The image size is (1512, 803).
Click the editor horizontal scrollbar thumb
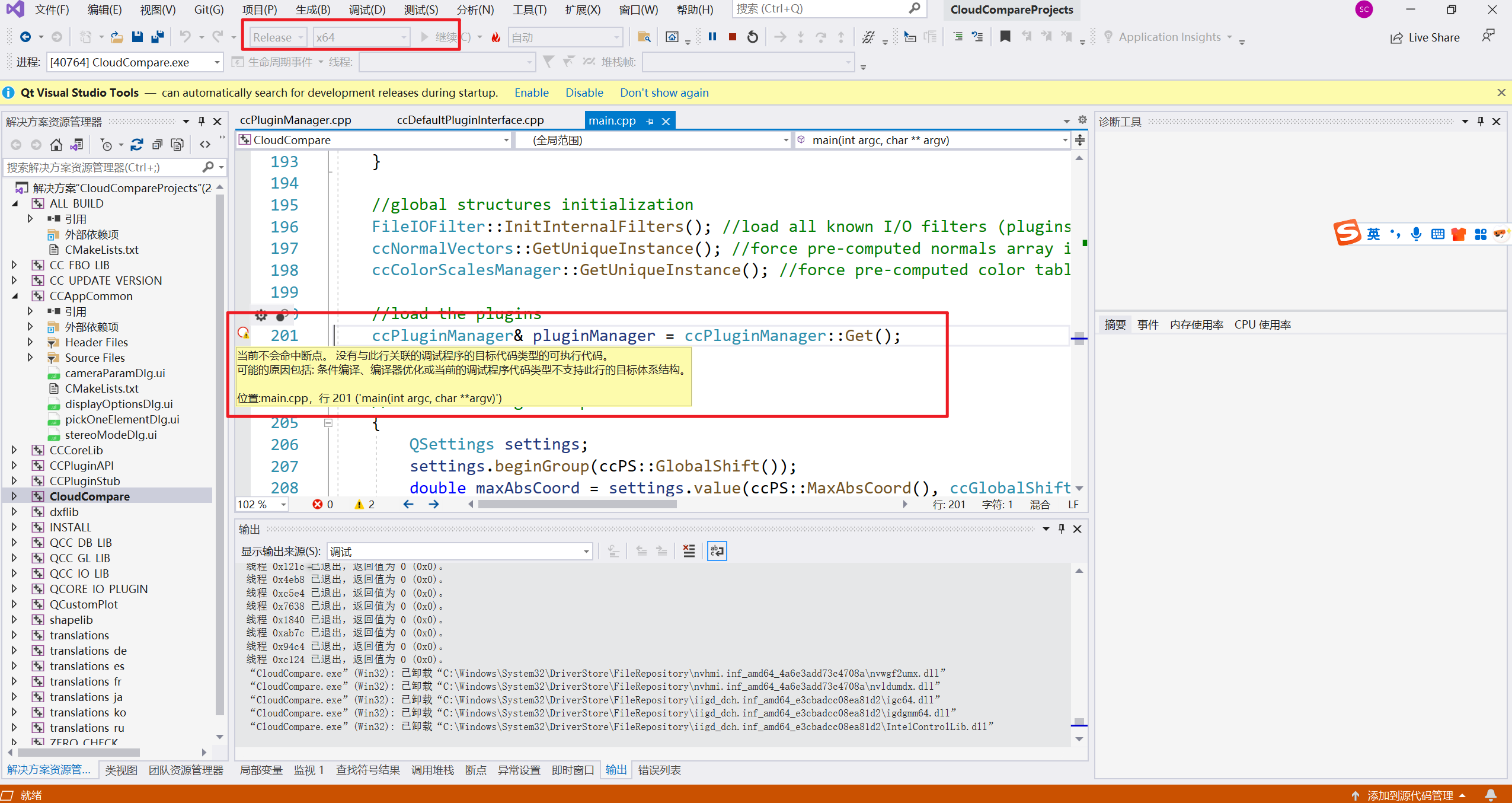click(577, 504)
